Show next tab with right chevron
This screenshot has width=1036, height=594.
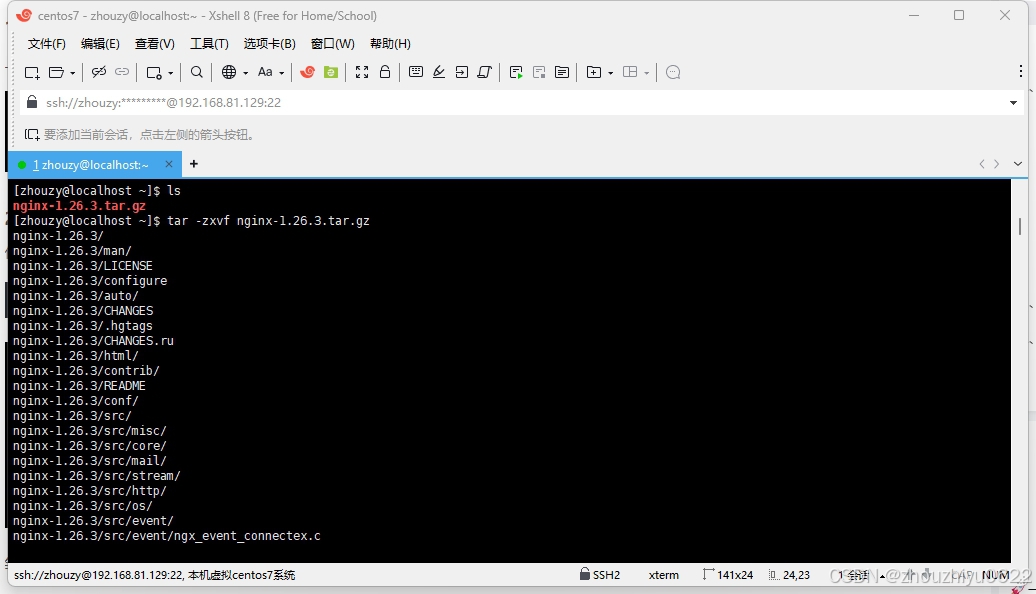[996, 164]
